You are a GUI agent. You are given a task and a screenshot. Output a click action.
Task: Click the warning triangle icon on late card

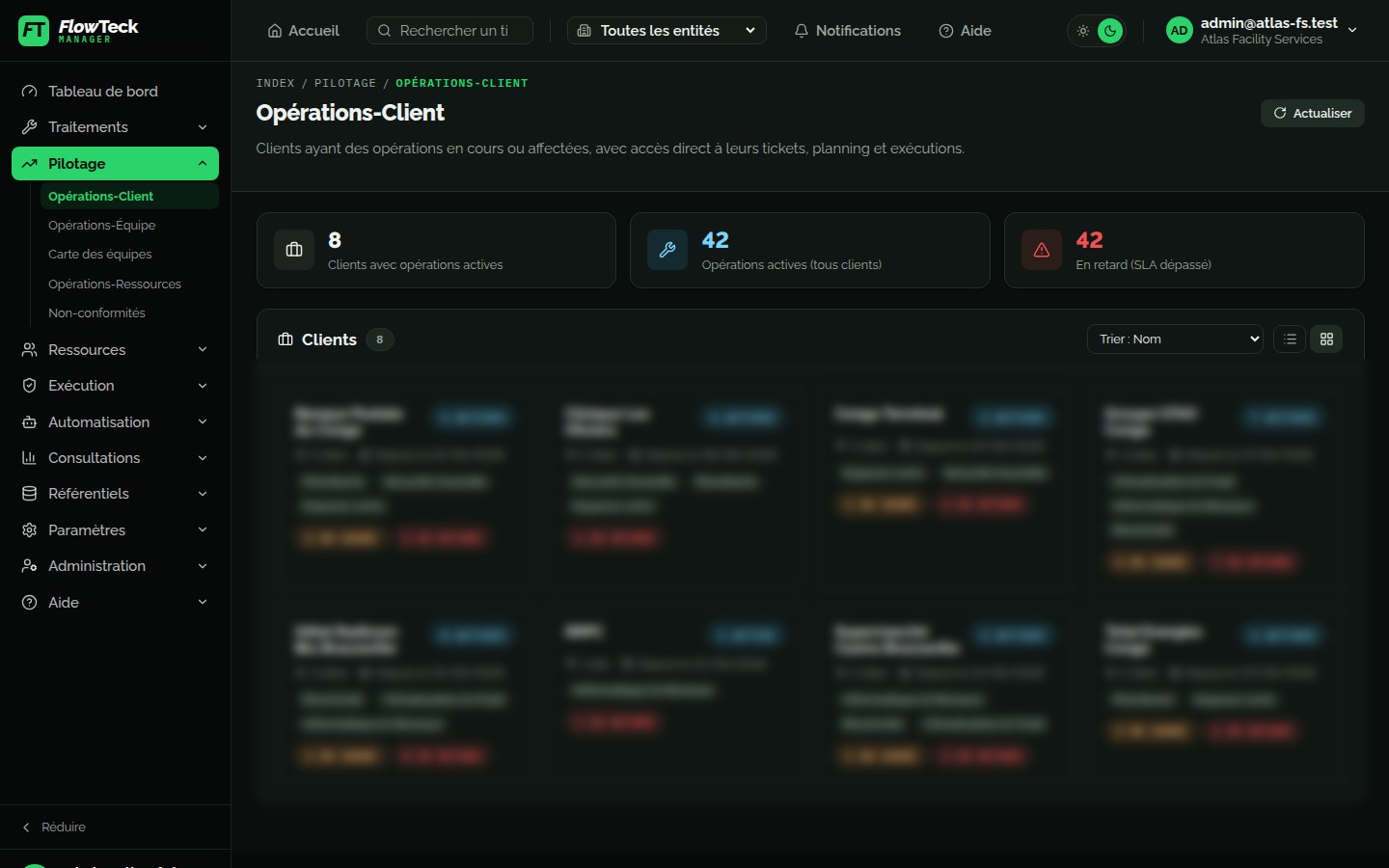click(1042, 250)
